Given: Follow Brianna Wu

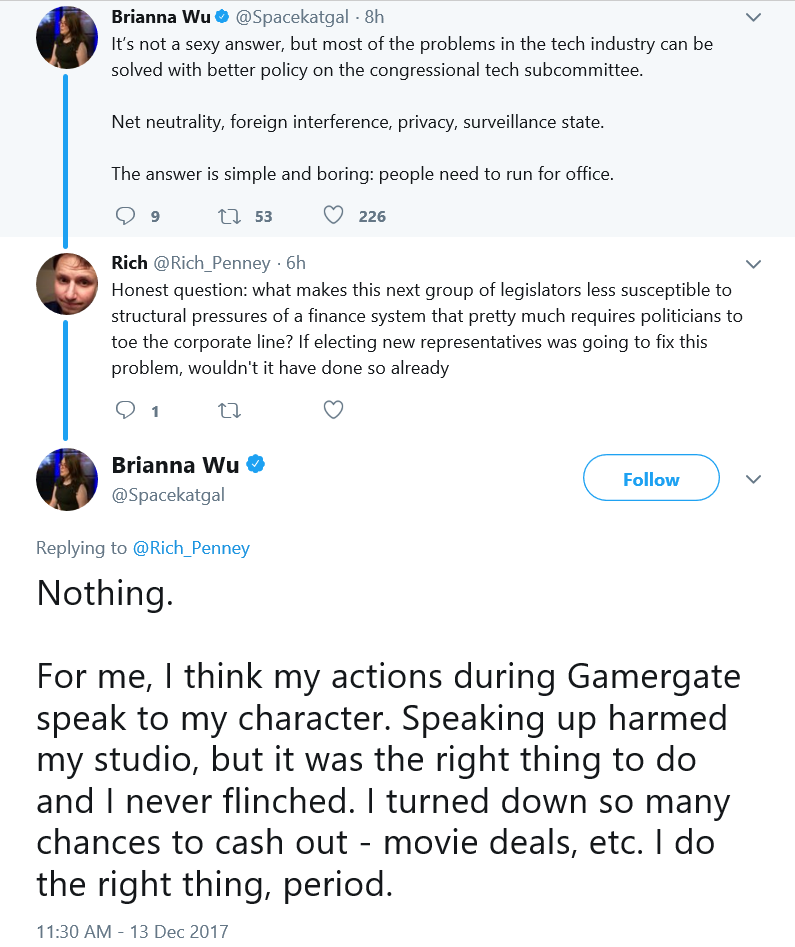Looking at the screenshot, I should tap(651, 478).
